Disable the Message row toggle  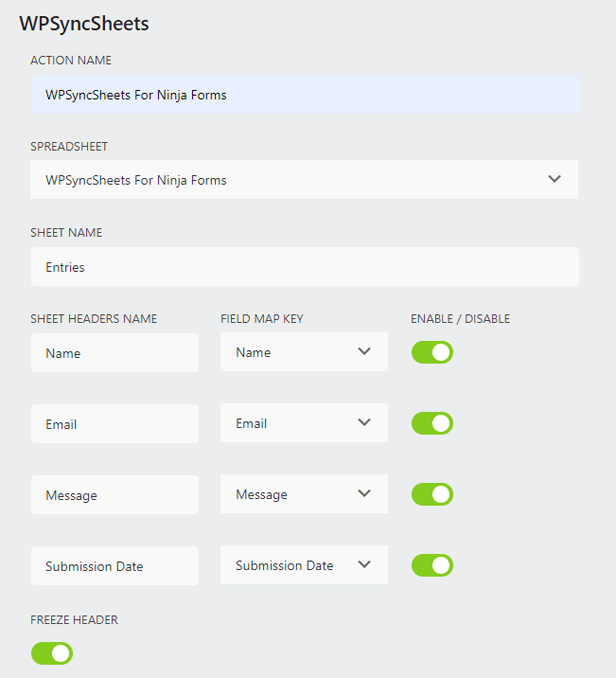pyautogui.click(x=432, y=494)
